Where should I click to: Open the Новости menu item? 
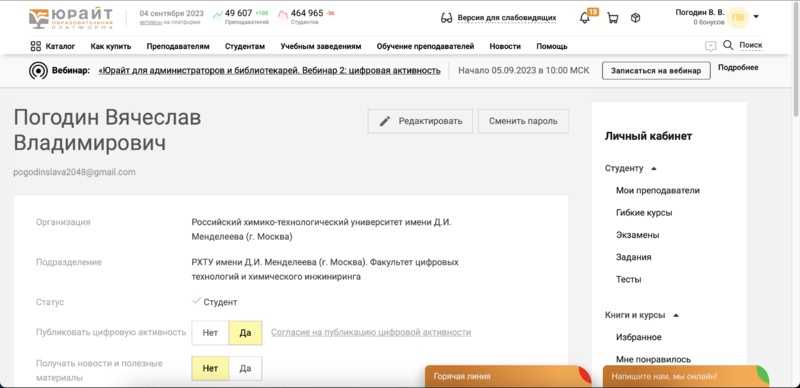coord(505,46)
